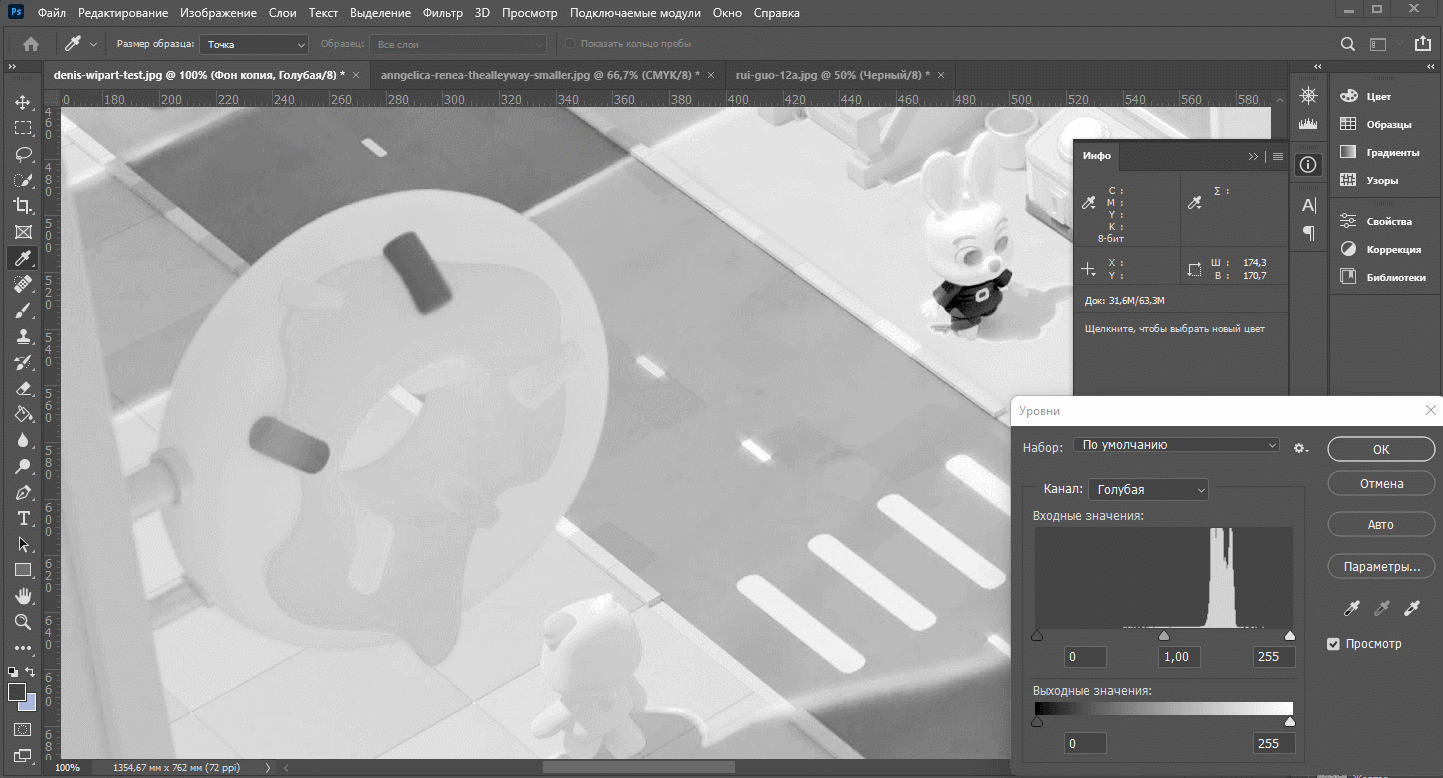Switch to the rui-guo-12a.jpg tab

pyautogui.click(x=833, y=75)
